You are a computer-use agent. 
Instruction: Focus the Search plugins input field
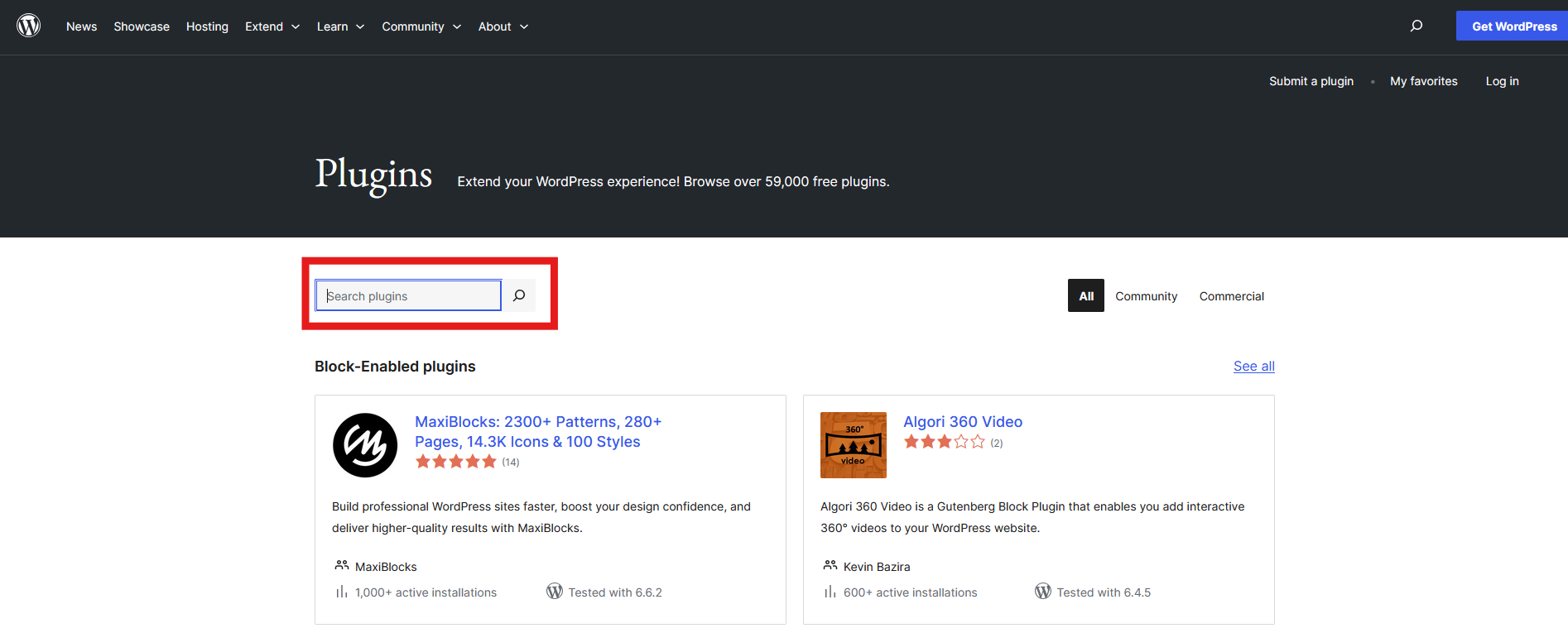(x=408, y=296)
